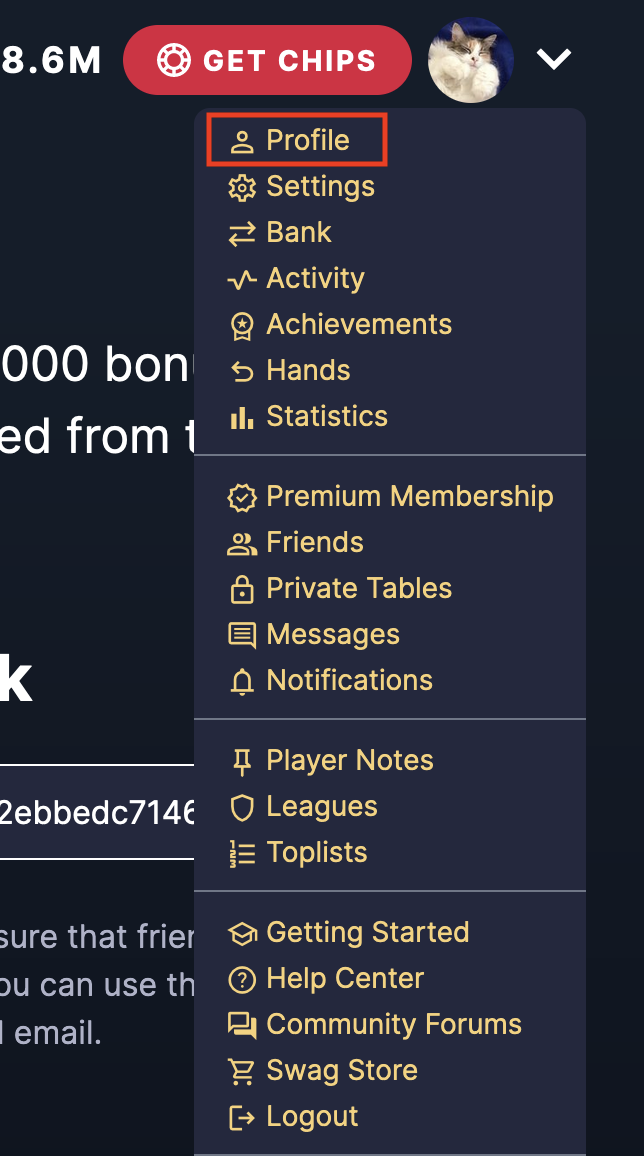Collapse the user menu with the chevron arrow
This screenshot has width=644, height=1156.
554,59
